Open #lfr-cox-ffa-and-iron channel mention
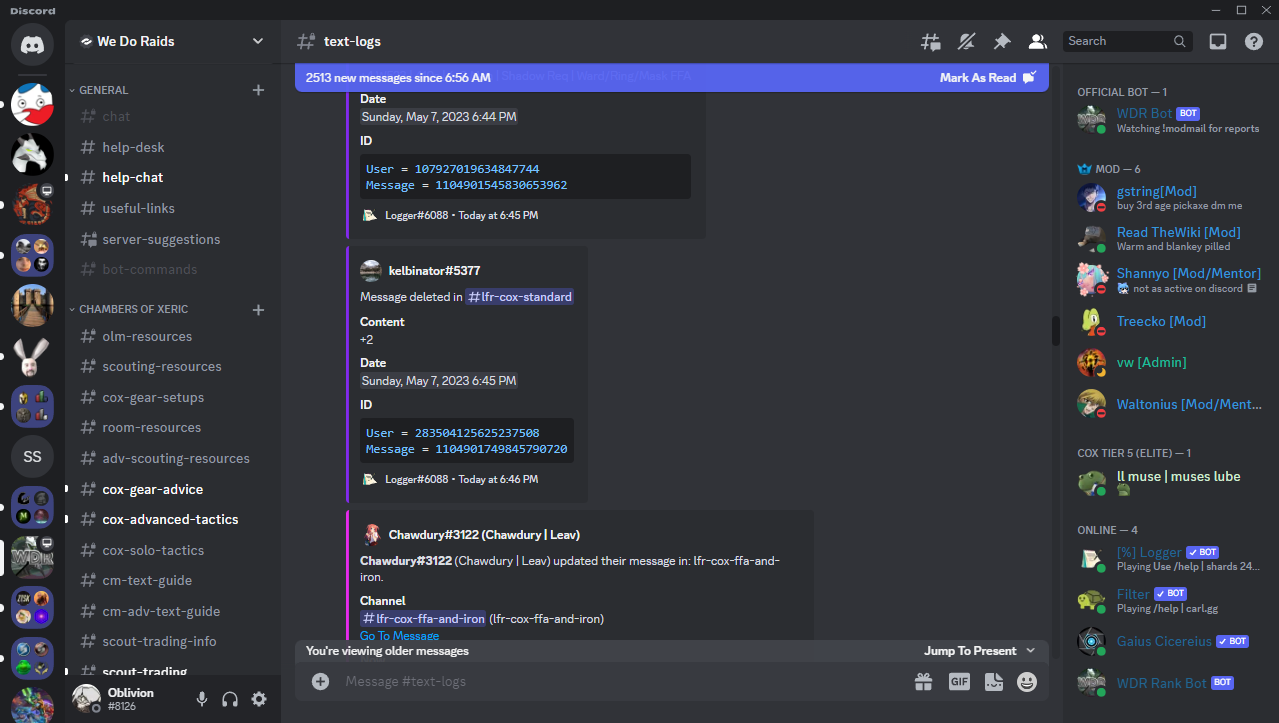This screenshot has width=1279, height=723. coord(423,619)
